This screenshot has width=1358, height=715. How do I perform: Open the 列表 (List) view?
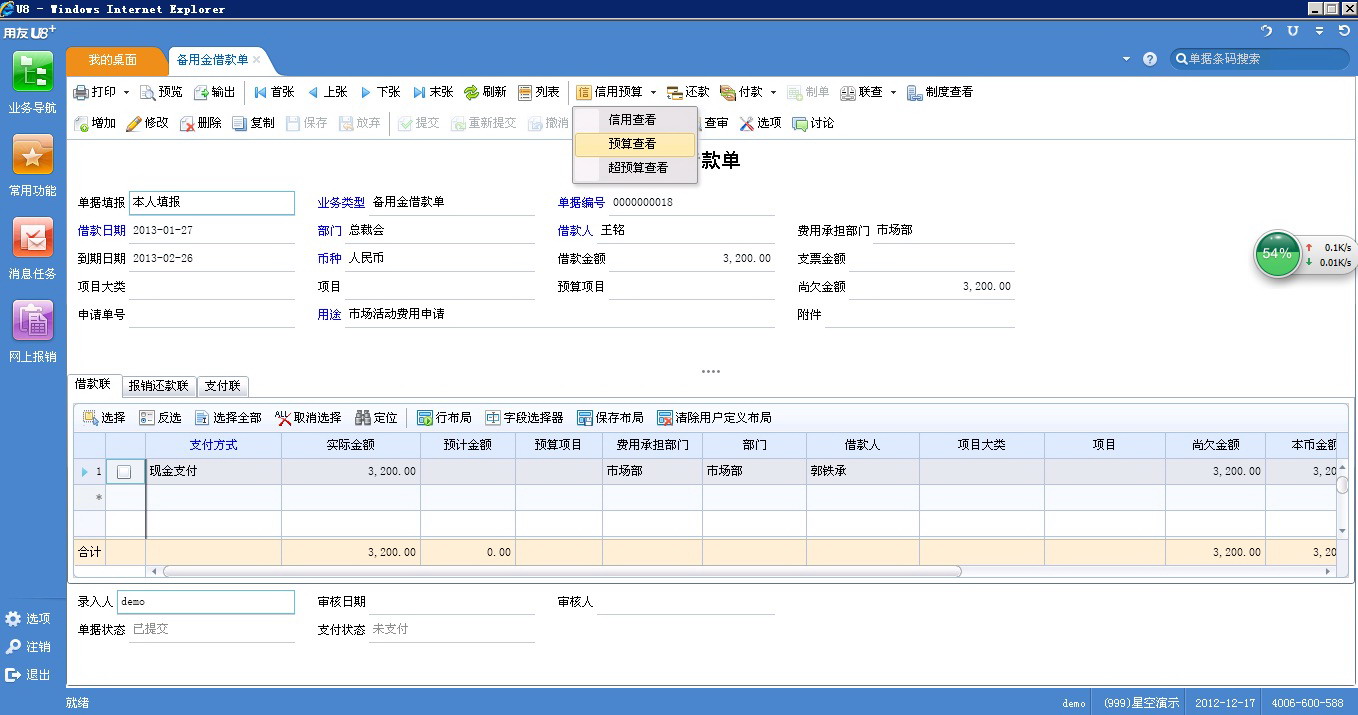539,92
